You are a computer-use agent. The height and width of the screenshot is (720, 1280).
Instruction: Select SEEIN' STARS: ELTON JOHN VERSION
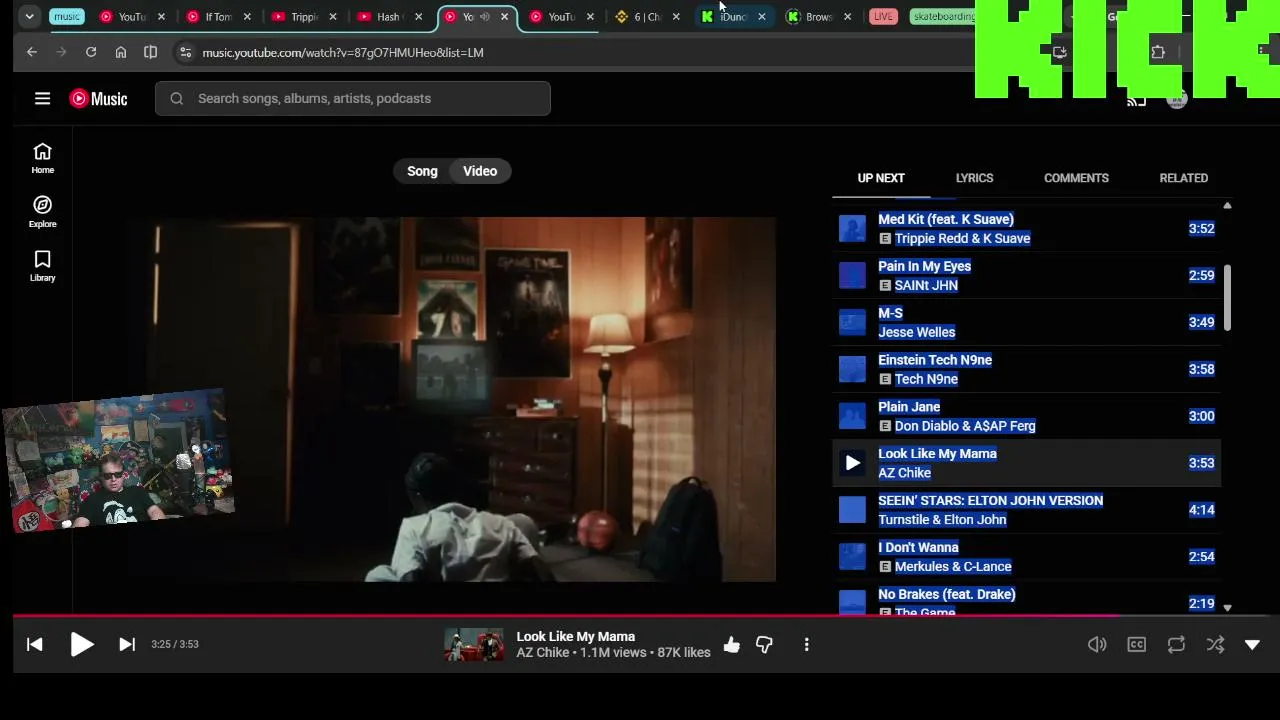coord(1026,510)
